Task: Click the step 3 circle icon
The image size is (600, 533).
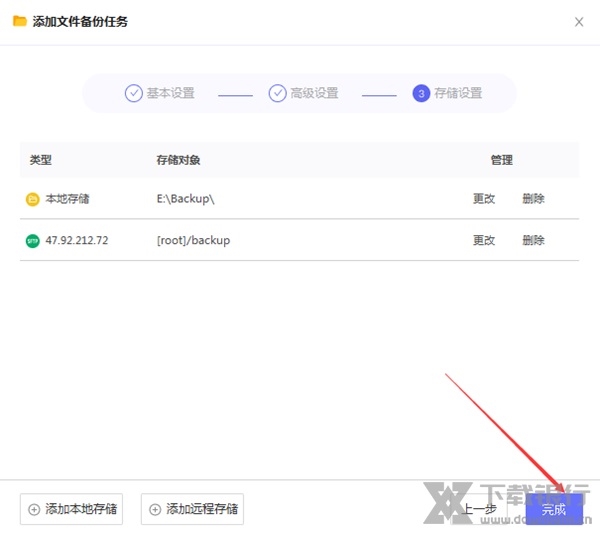Action: 421,93
